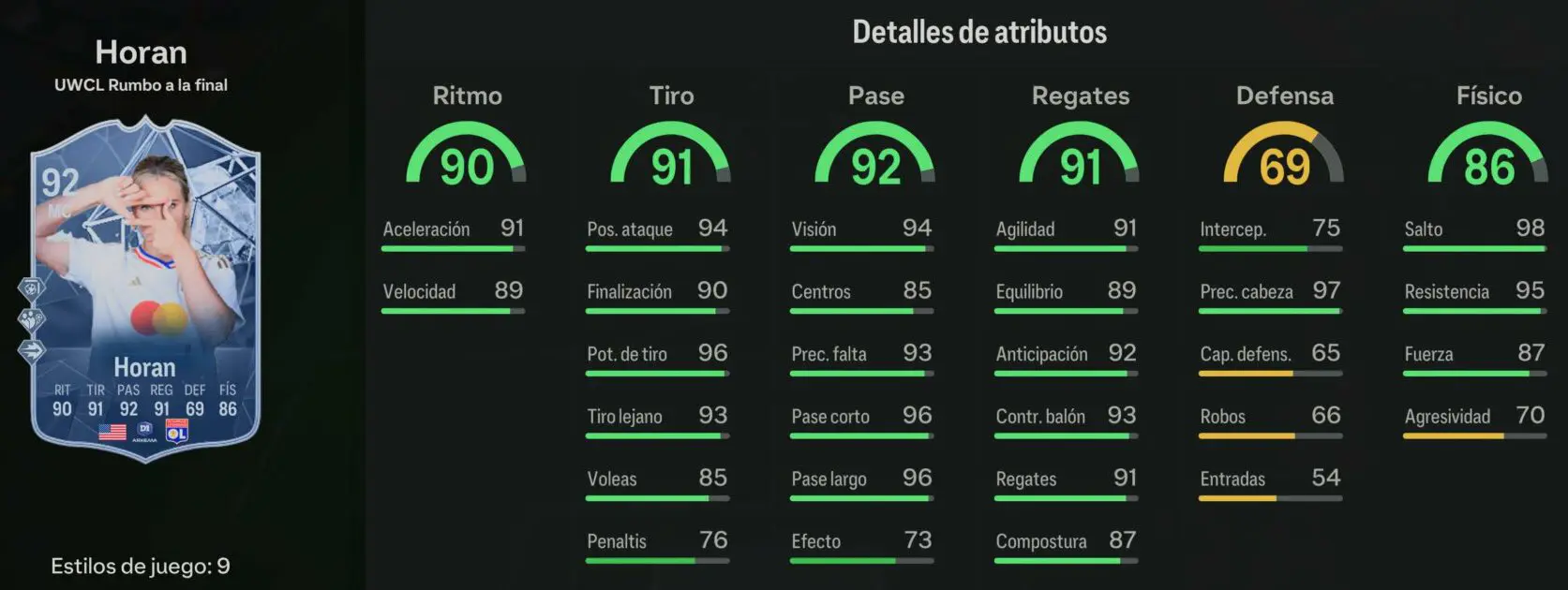This screenshot has height=590, width=1568.
Task: Click the Aceleración progress bar
Action: click(453, 249)
